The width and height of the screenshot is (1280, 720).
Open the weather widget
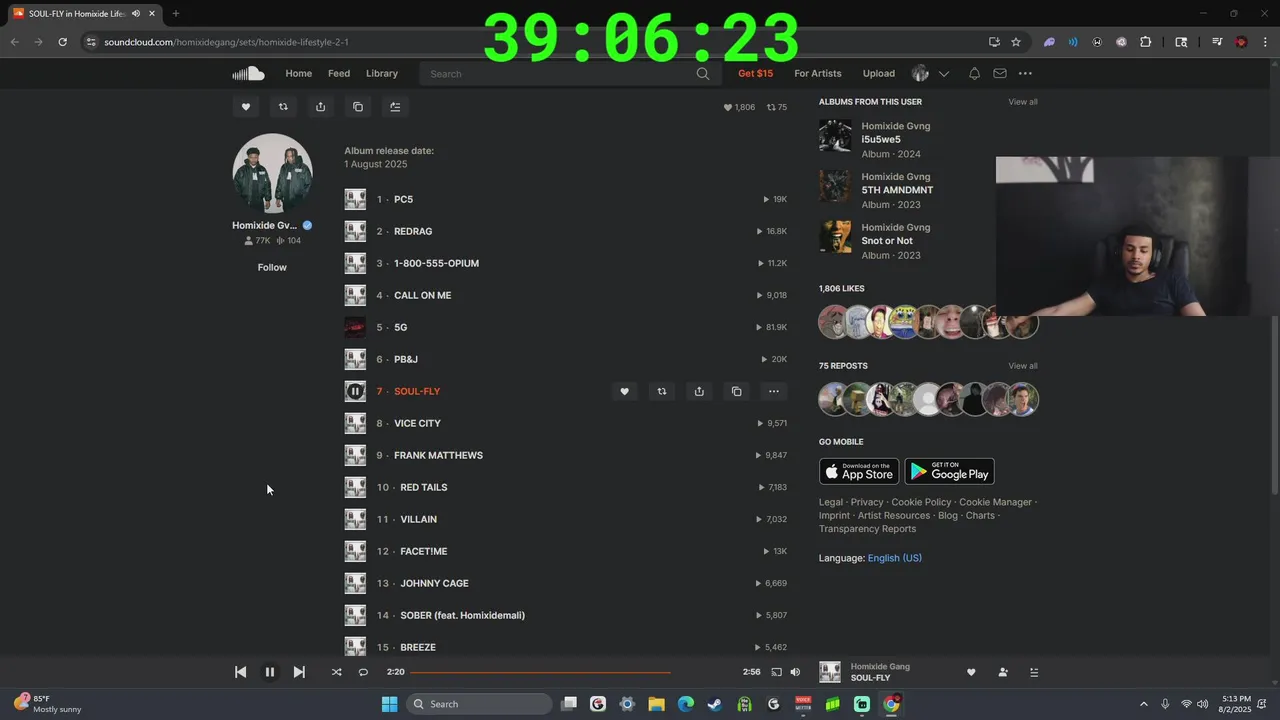tap(48, 704)
